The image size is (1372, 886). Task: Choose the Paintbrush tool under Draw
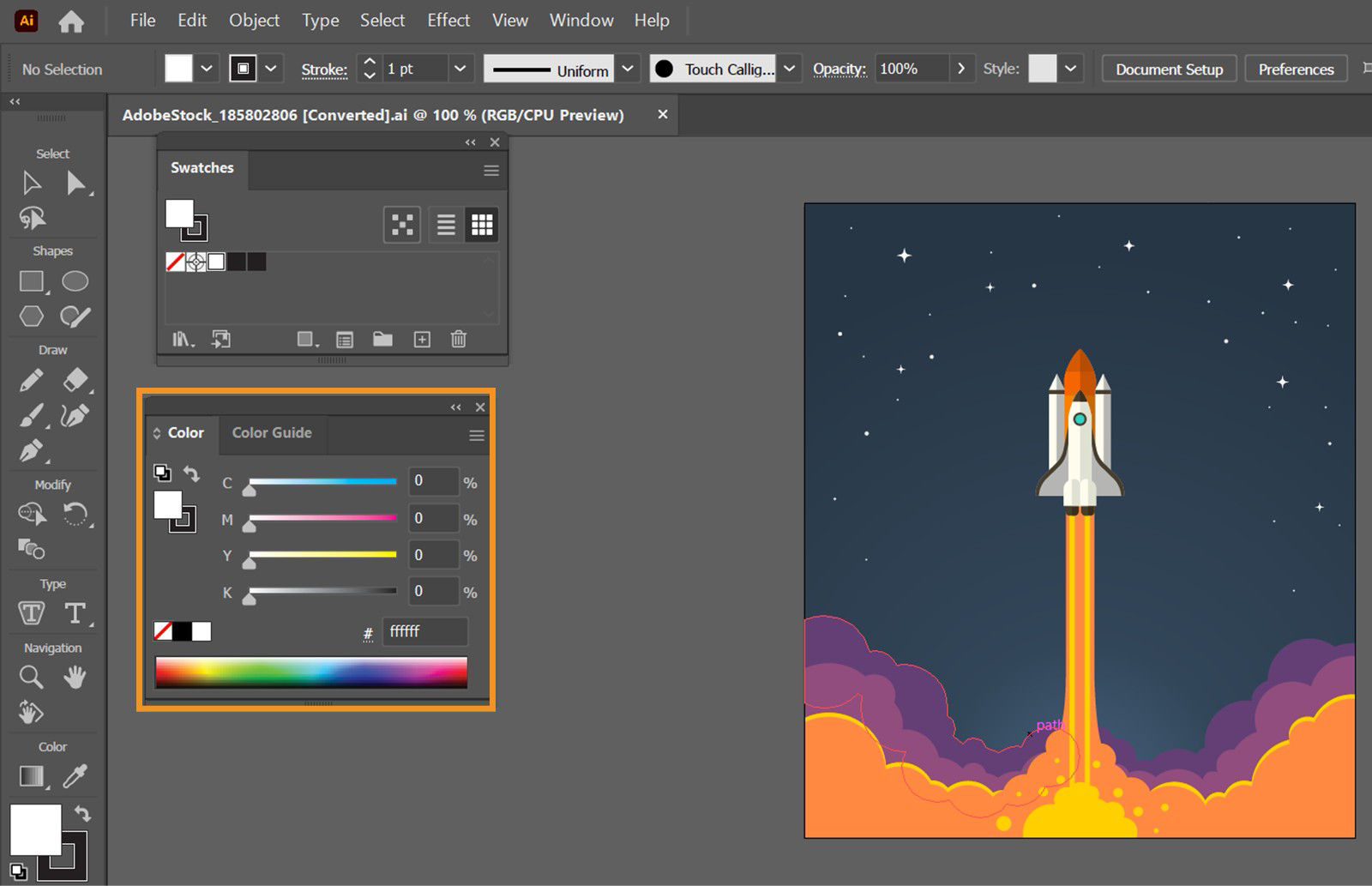click(x=31, y=416)
